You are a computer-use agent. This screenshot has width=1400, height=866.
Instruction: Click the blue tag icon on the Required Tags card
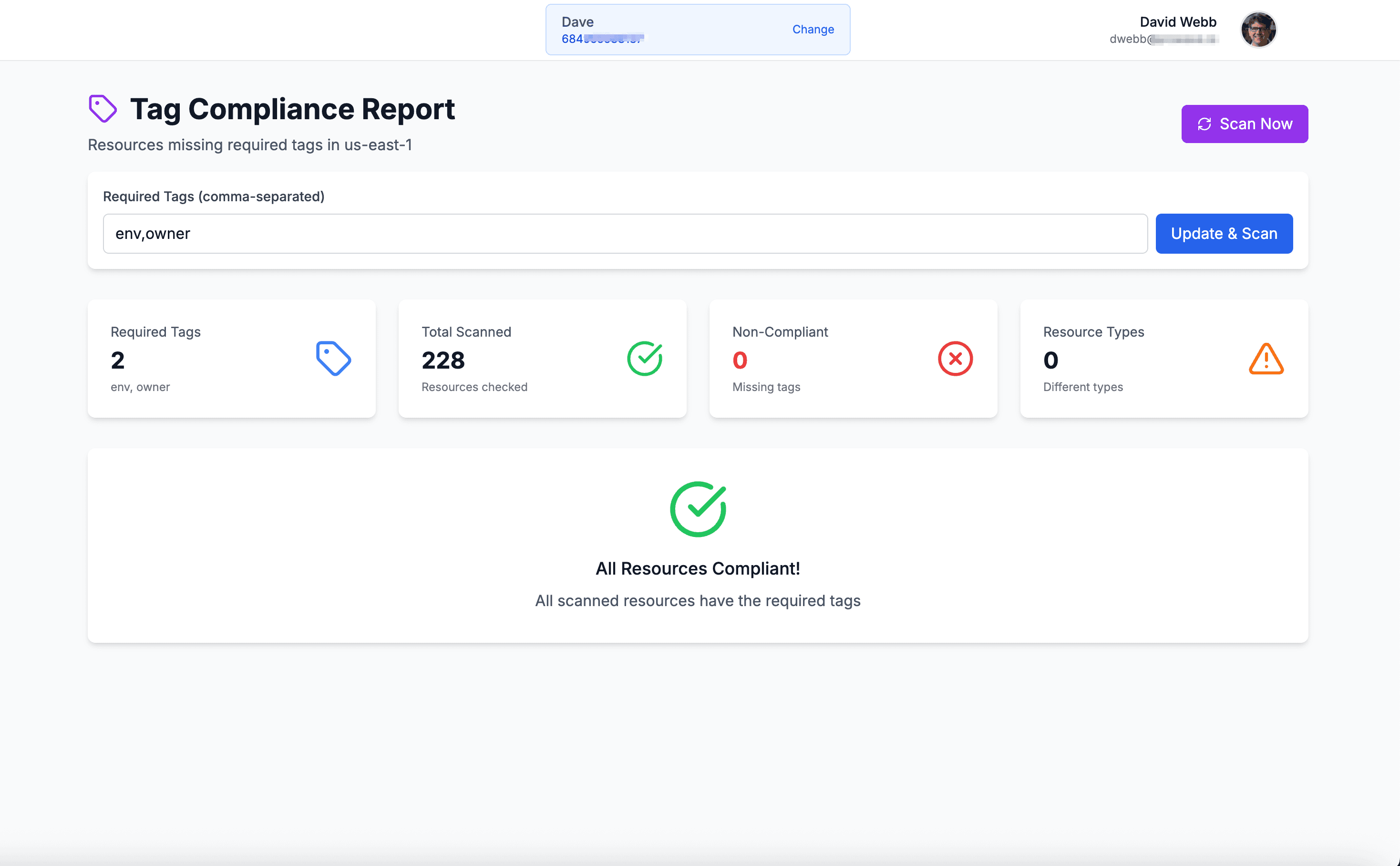point(334,359)
